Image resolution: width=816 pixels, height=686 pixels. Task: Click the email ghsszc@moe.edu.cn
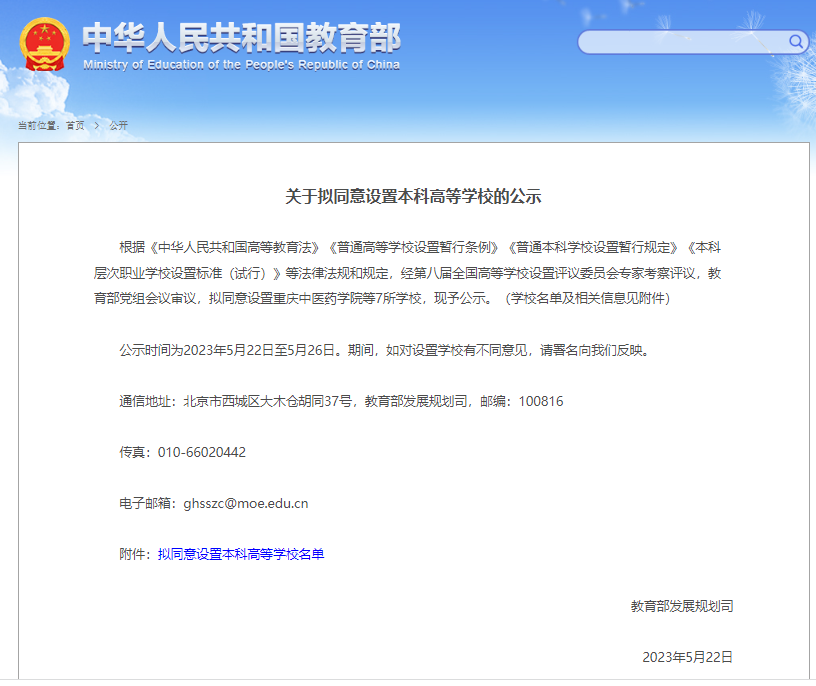tap(246, 503)
